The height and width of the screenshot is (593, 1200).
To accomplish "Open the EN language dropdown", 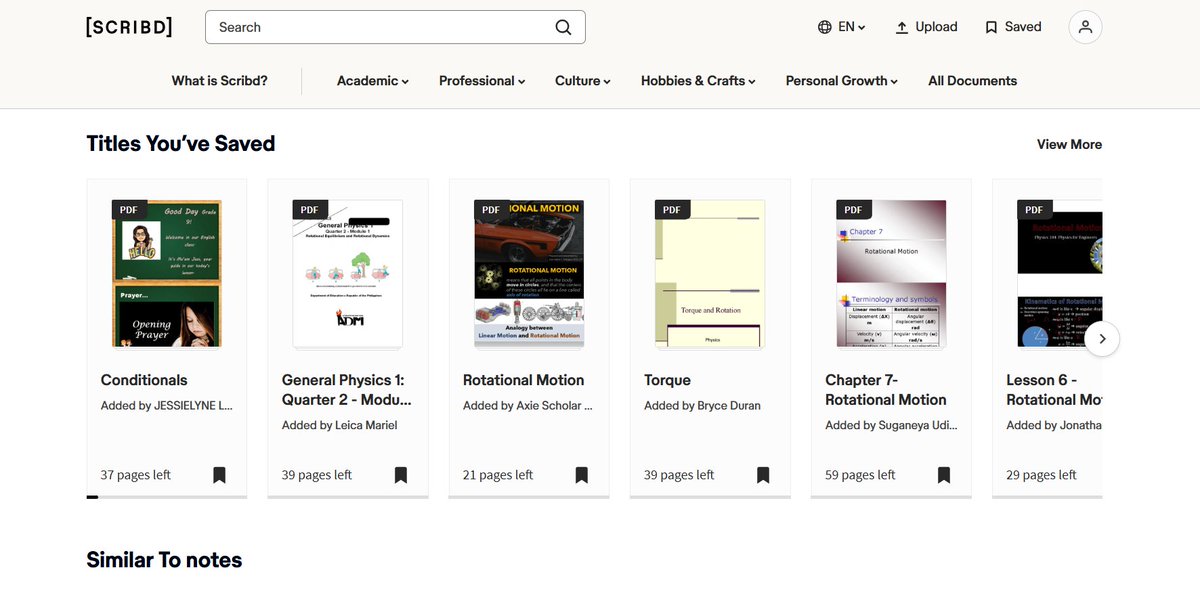I will tap(852, 27).
